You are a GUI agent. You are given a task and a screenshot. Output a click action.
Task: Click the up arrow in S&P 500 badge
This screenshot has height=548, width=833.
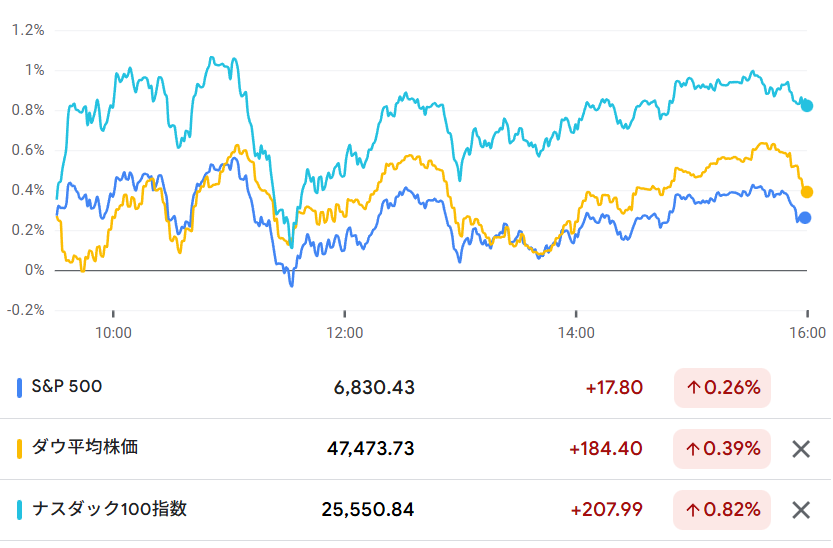692,388
